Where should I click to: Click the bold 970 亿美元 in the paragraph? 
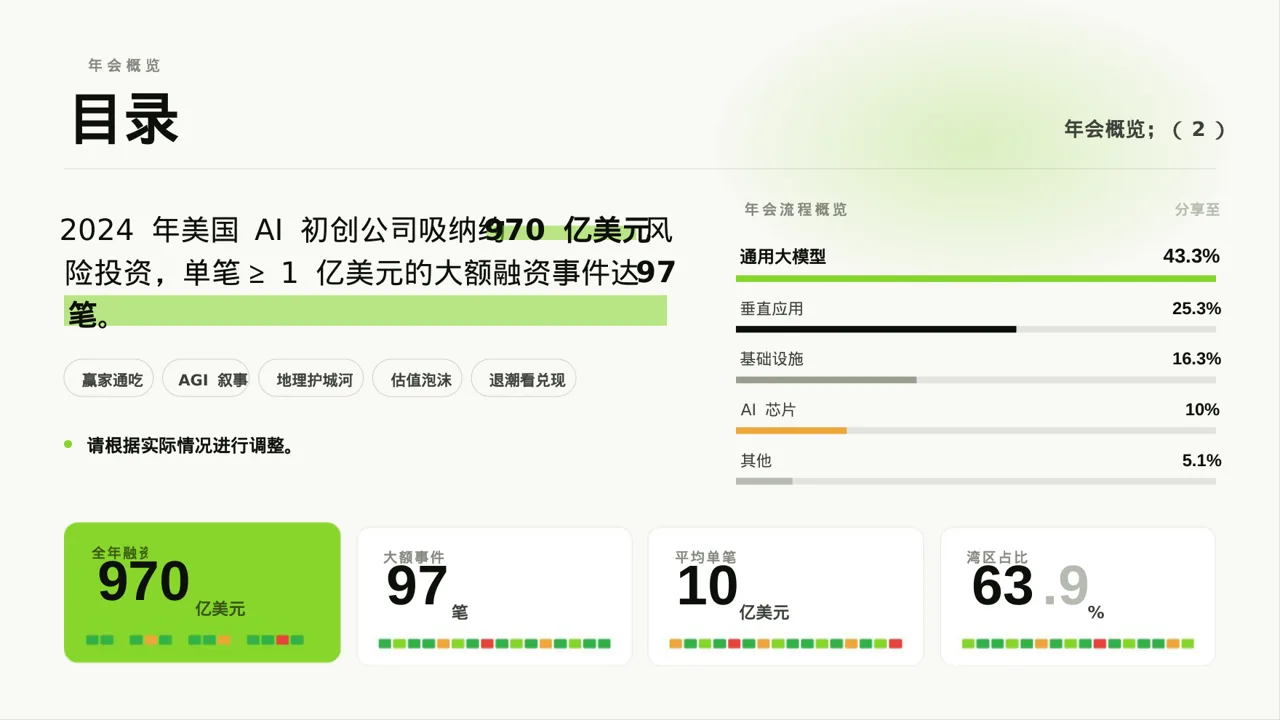click(568, 231)
